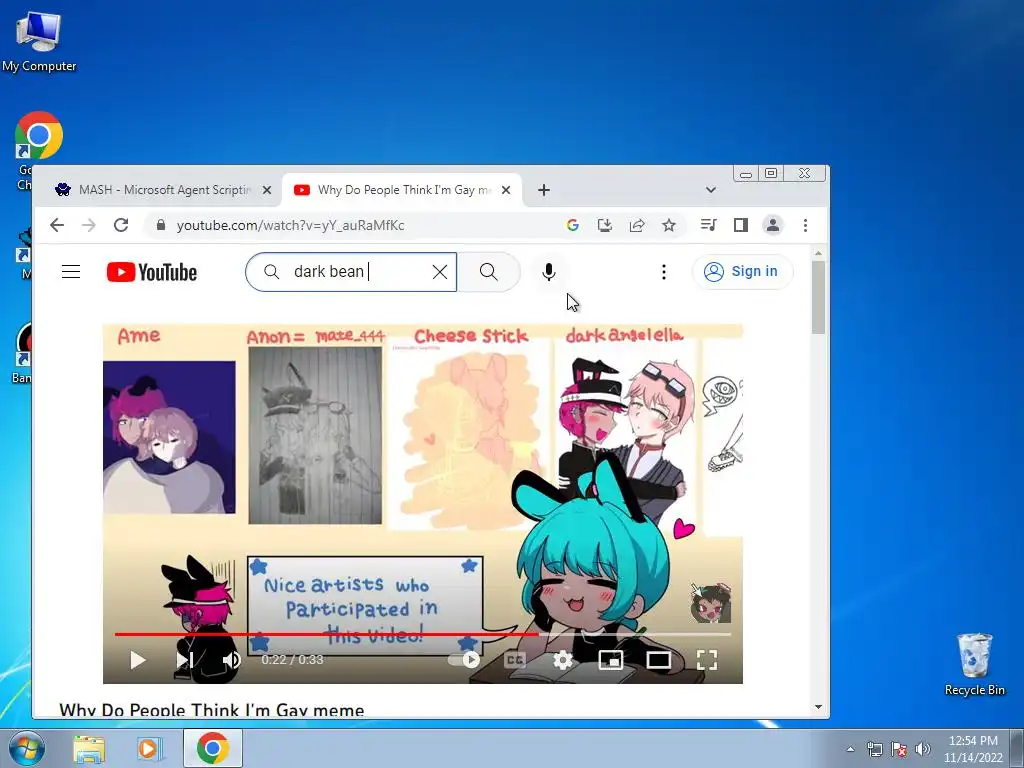This screenshot has width=1024, height=768.
Task: Go forward in Chrome
Action: tap(89, 225)
